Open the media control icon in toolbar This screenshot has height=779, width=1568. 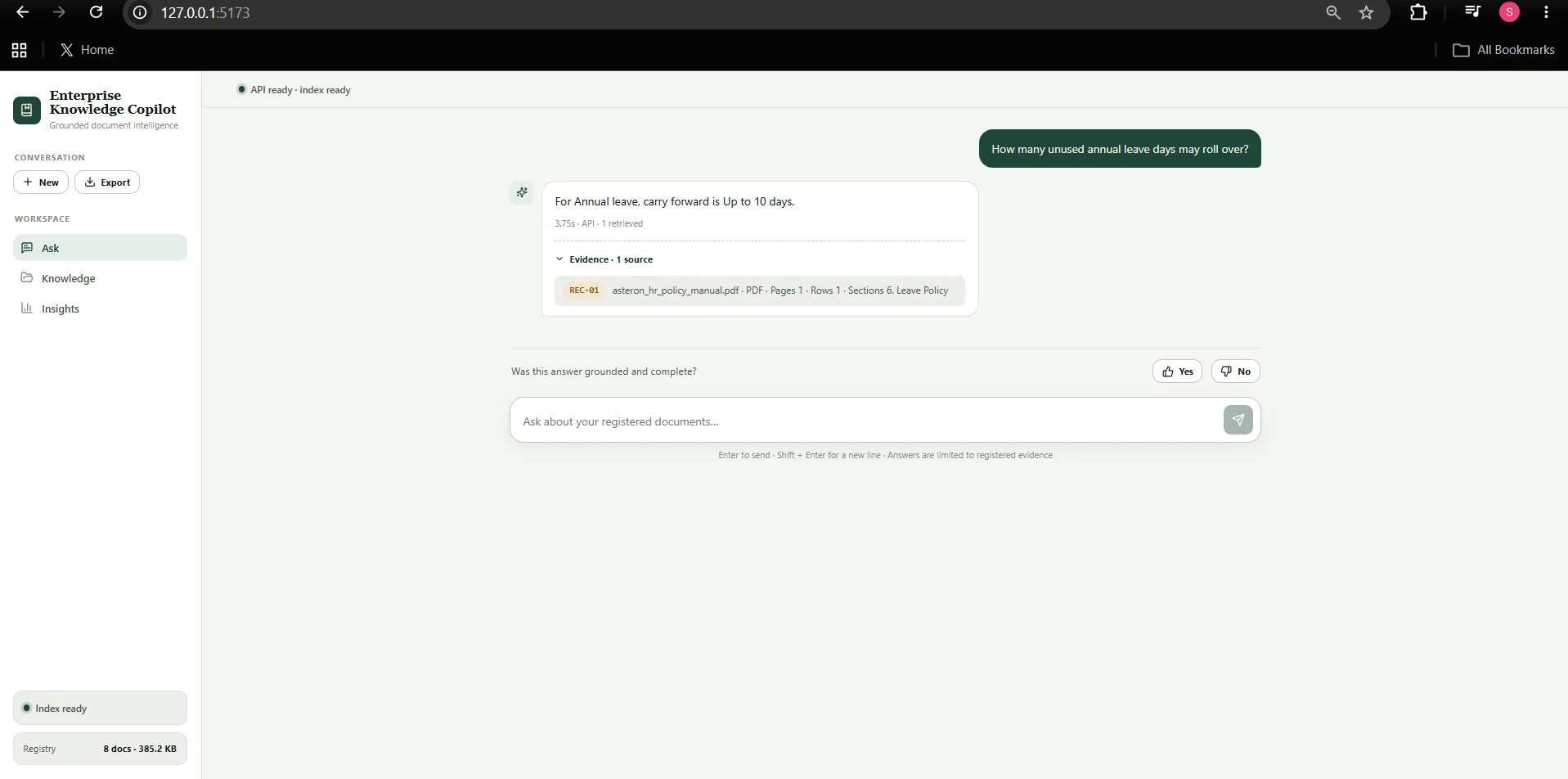pyautogui.click(x=1472, y=11)
